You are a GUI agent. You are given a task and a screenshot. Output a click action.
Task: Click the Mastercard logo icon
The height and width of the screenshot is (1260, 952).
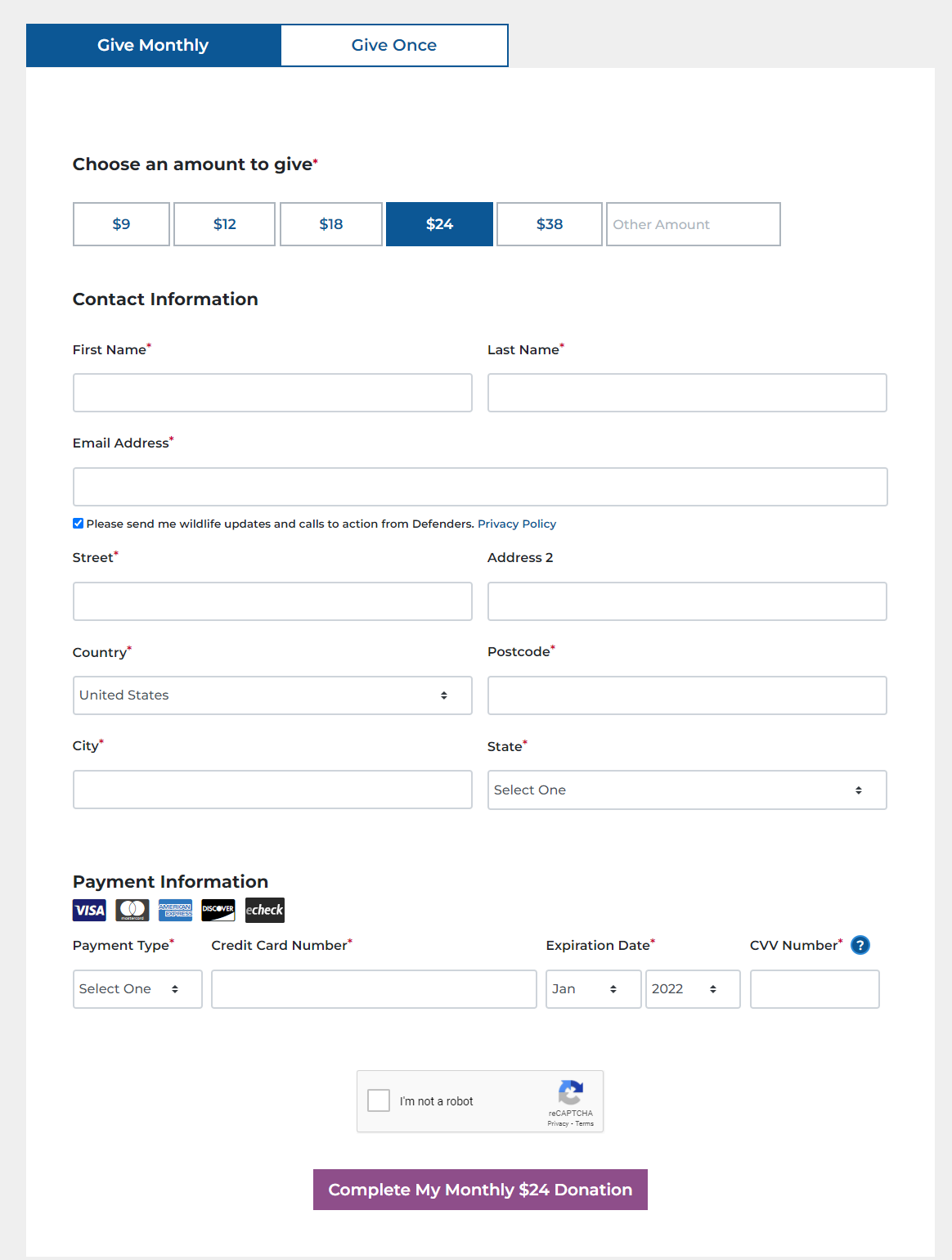(132, 910)
